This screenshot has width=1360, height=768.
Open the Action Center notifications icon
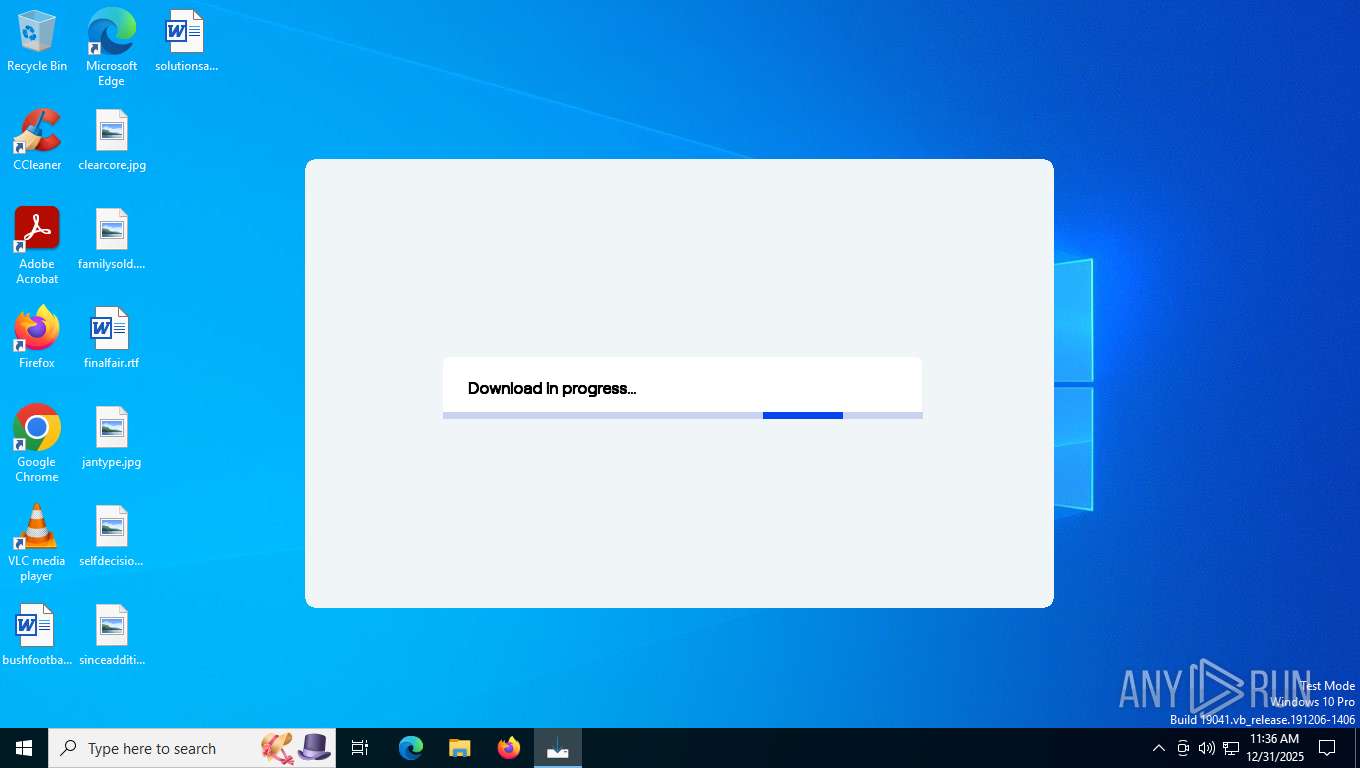pyautogui.click(x=1327, y=748)
